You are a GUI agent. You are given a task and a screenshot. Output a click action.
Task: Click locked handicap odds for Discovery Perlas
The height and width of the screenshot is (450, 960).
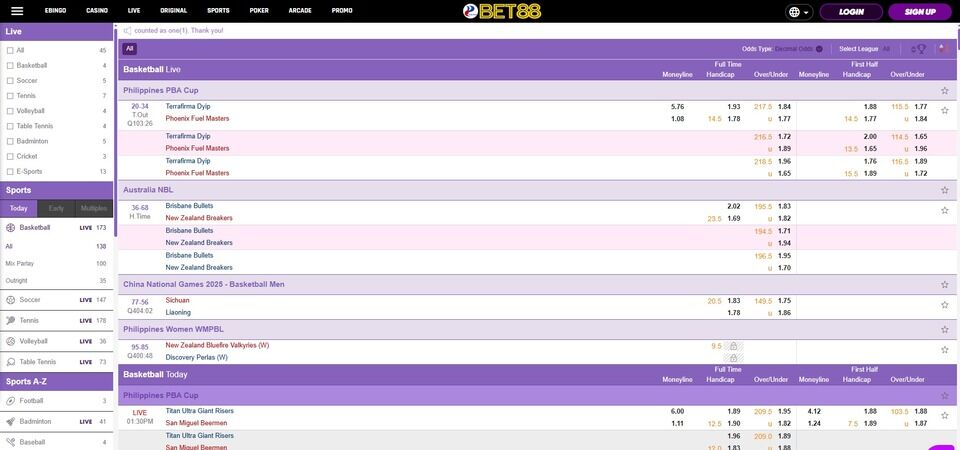pyautogui.click(x=733, y=358)
